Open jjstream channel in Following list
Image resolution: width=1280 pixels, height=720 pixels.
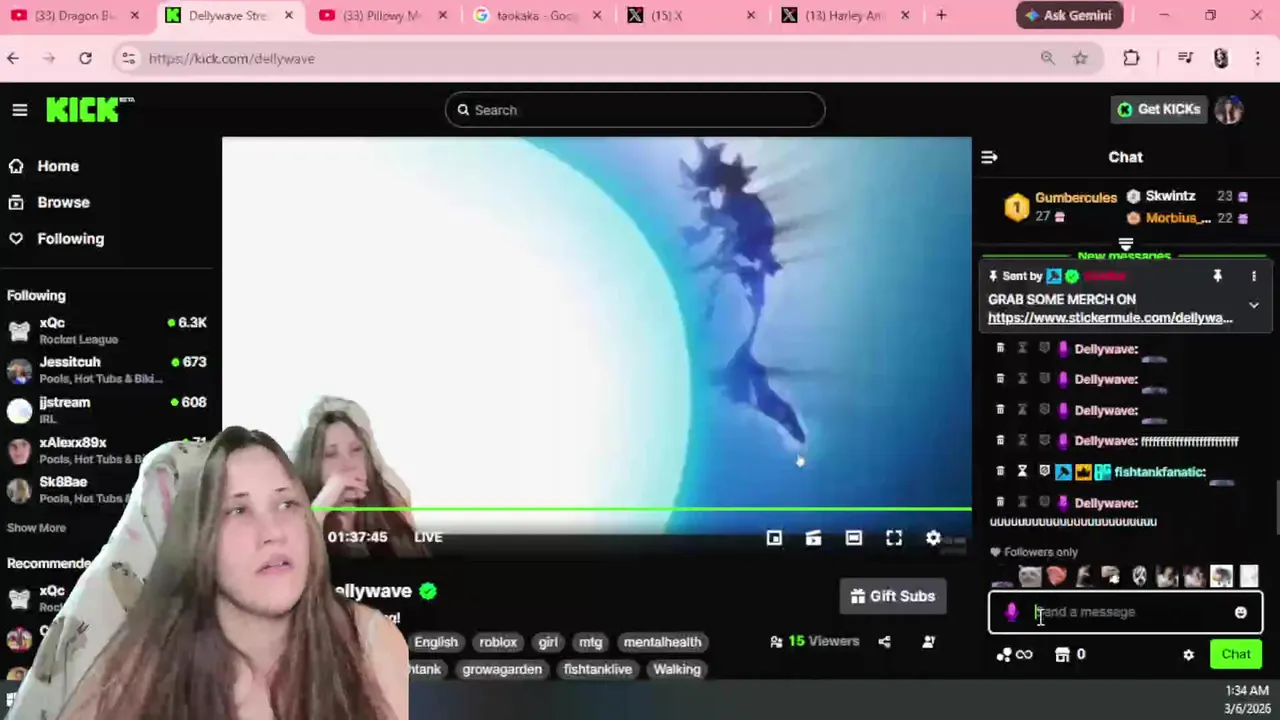(107, 410)
